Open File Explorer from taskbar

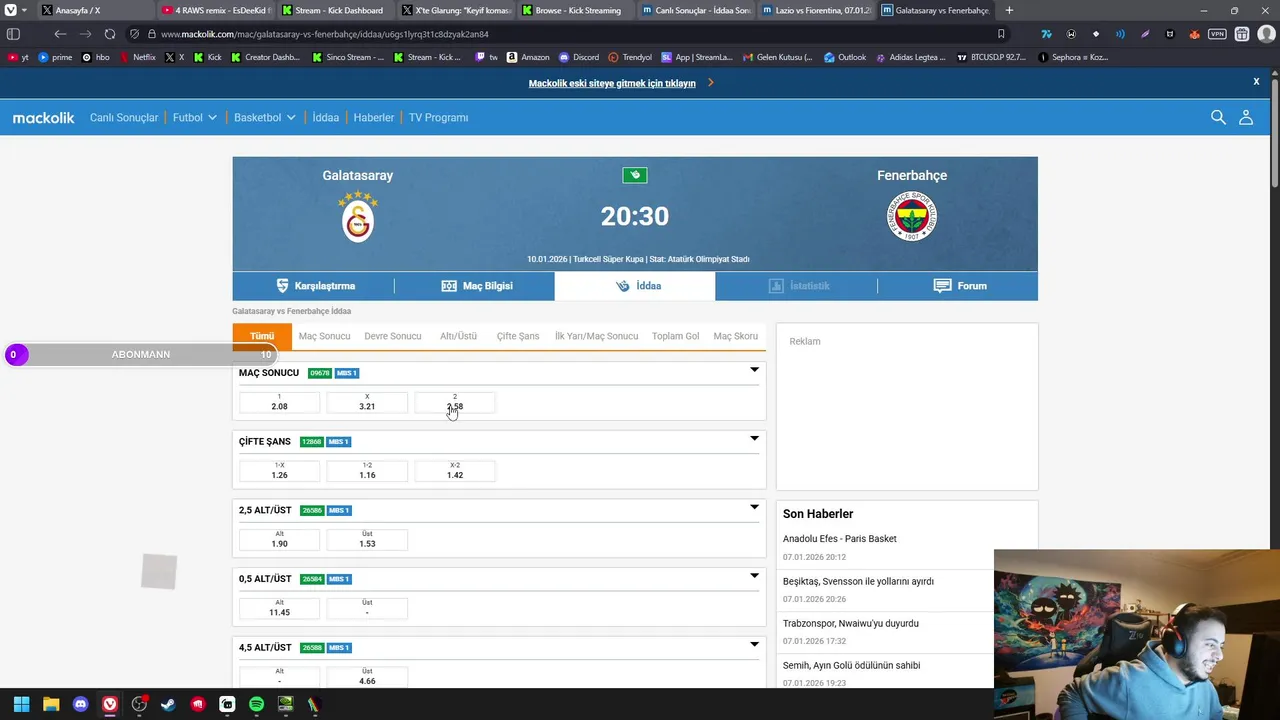[x=51, y=704]
